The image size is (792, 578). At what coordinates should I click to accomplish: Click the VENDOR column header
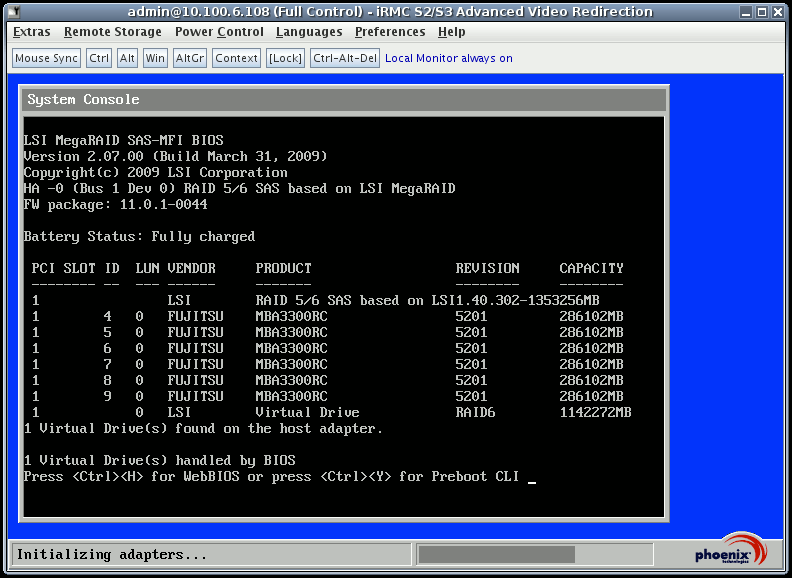pos(191,268)
